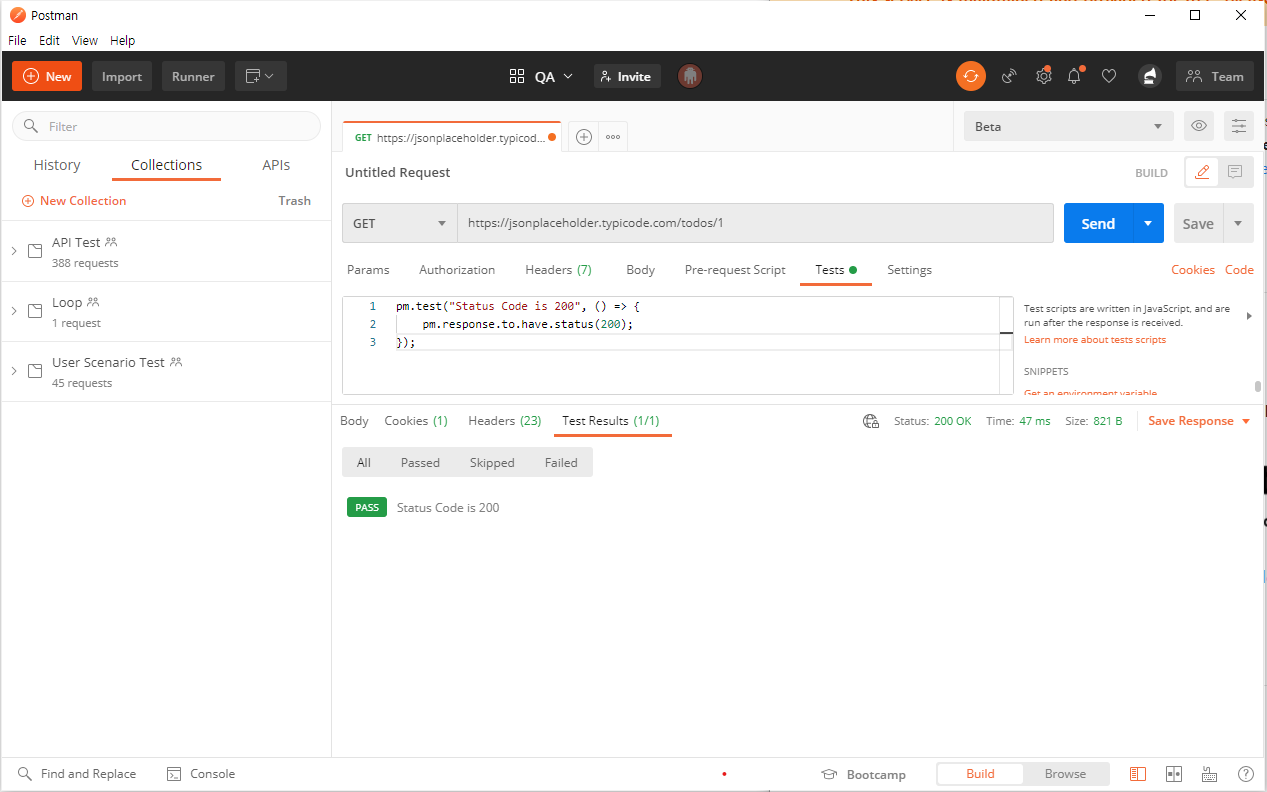Click the heart icon in header
Screen dimensions: 1267x792
click(x=1109, y=76)
